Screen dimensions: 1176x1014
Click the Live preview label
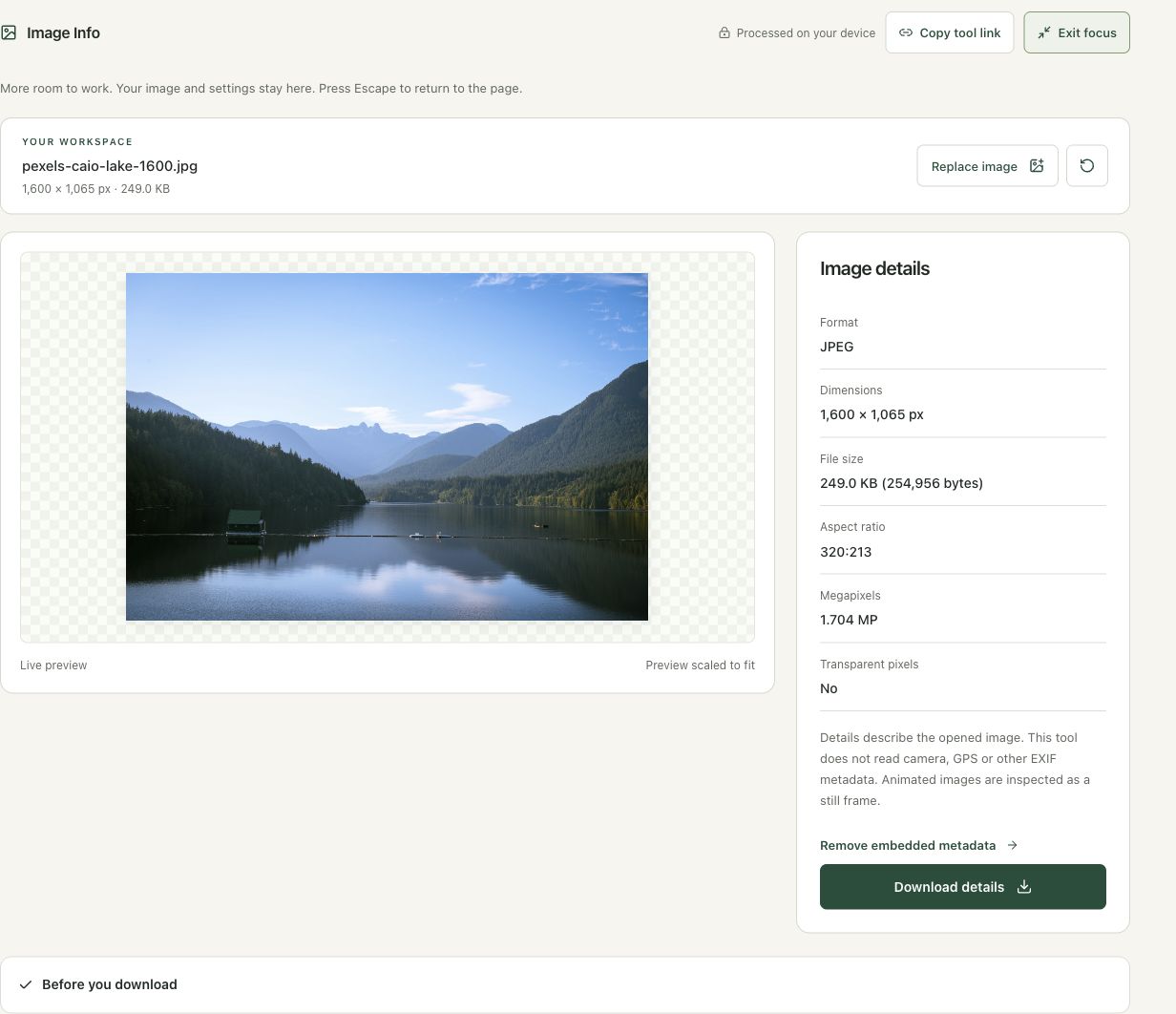53,665
